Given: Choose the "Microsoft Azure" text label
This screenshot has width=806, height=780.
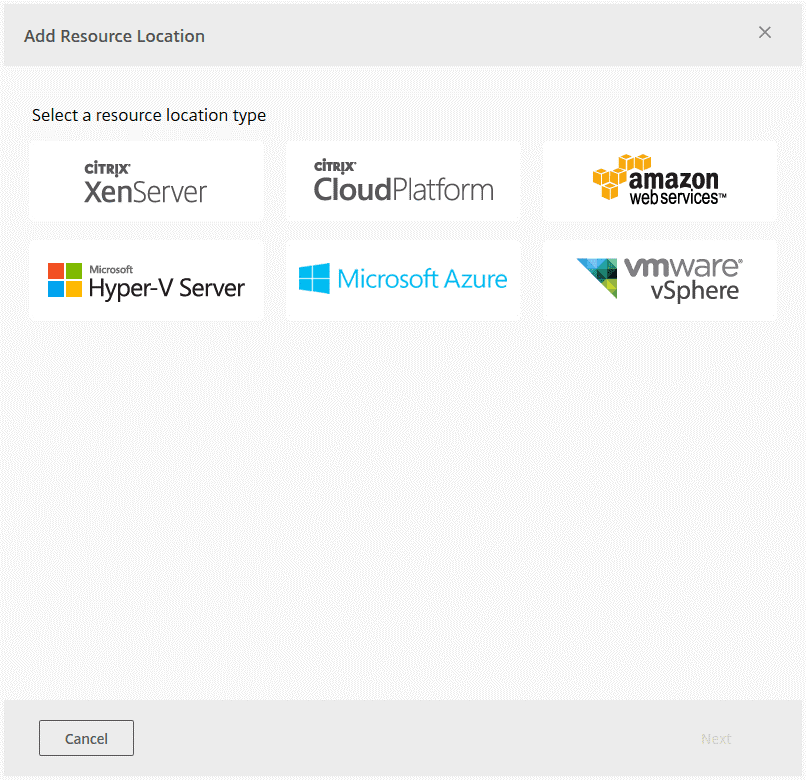Looking at the screenshot, I should (422, 279).
